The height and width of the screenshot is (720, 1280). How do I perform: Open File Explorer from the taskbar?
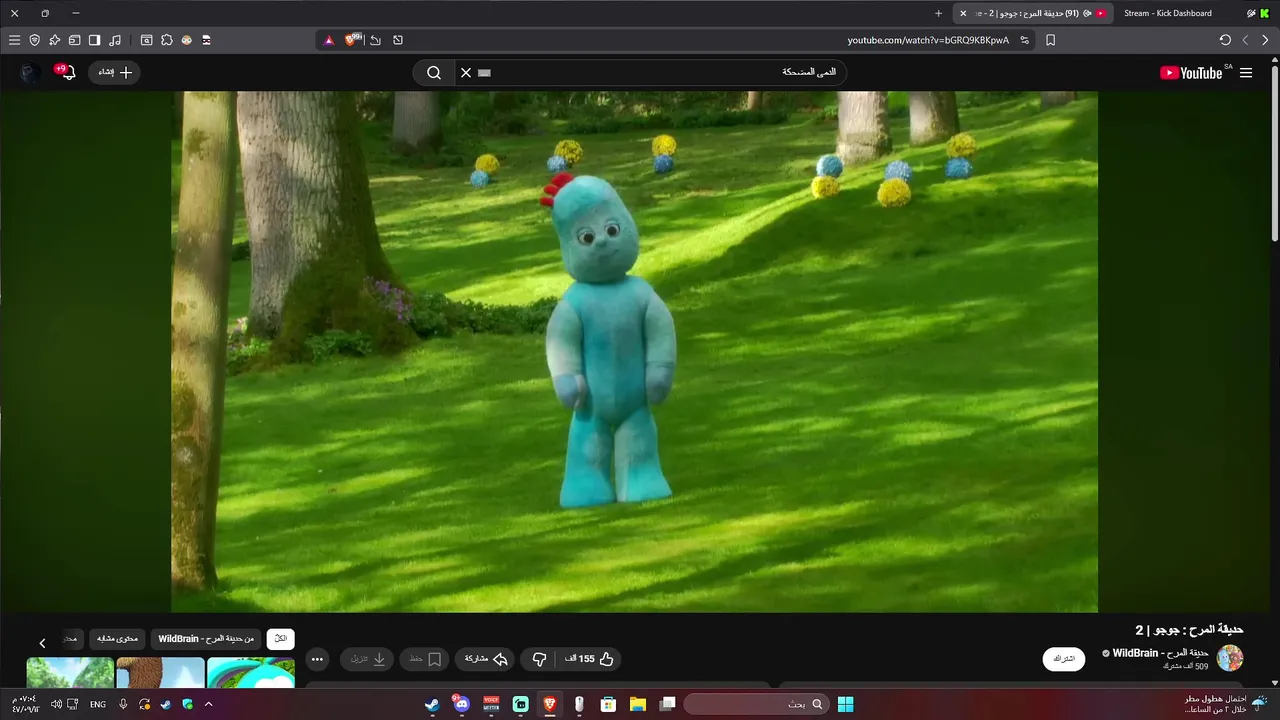[637, 704]
